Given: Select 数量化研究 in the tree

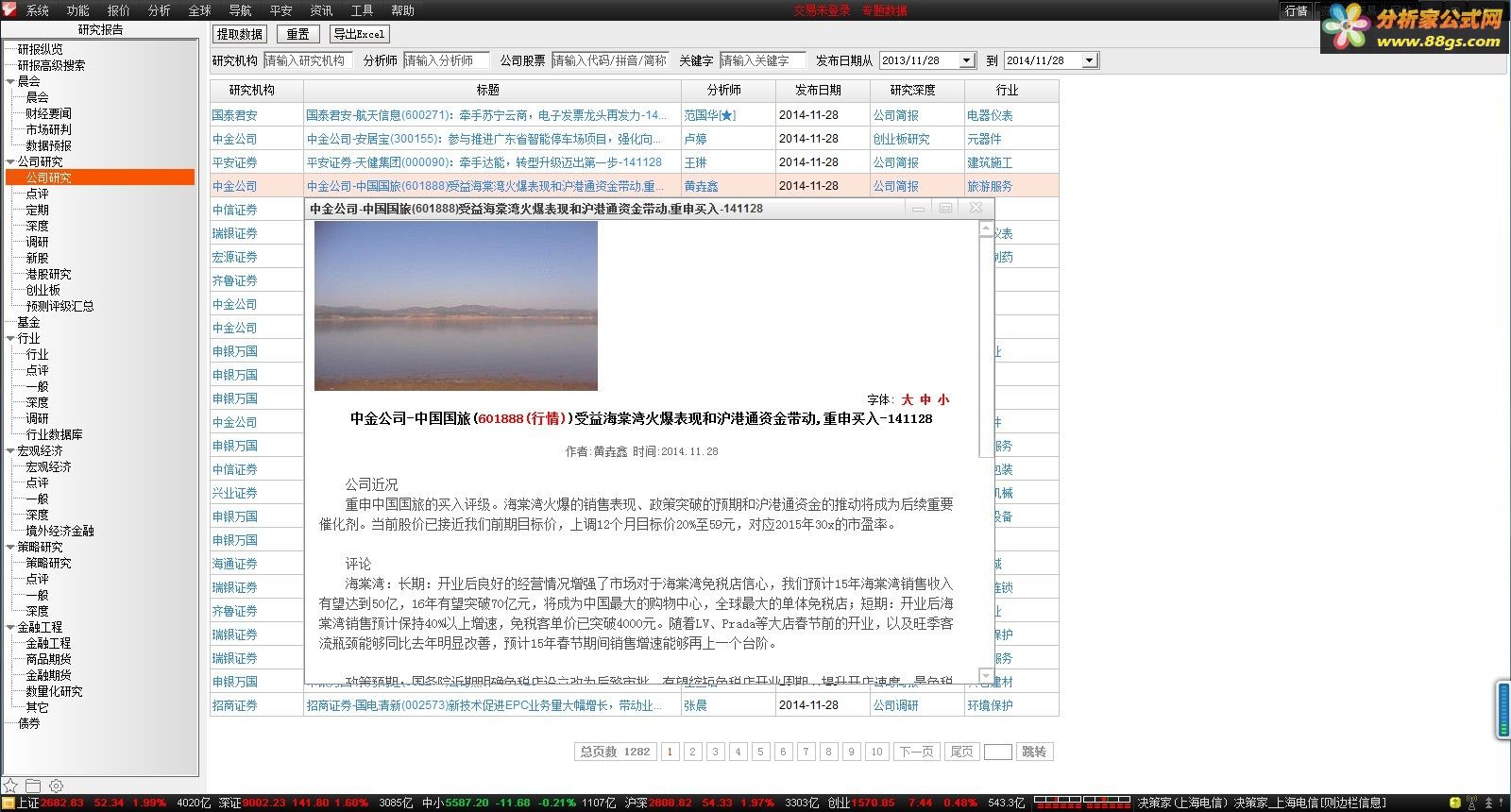Looking at the screenshot, I should pos(54,691).
